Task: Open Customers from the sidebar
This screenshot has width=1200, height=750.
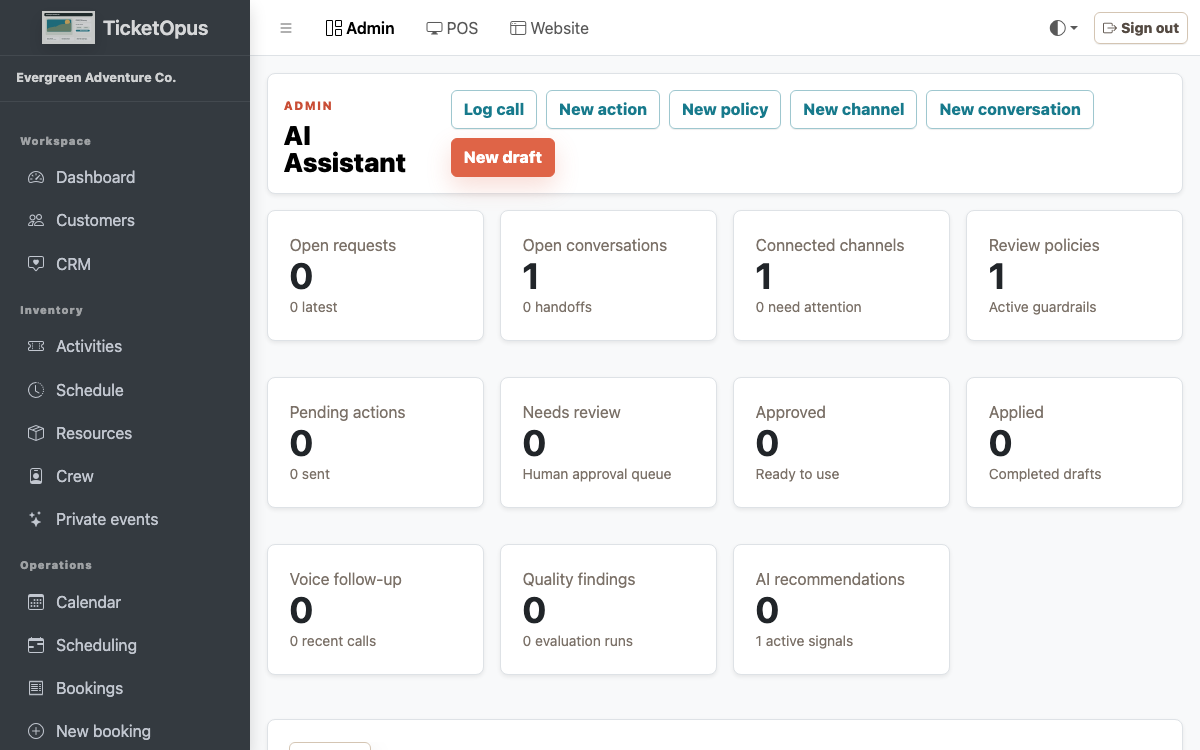Action: point(125,221)
